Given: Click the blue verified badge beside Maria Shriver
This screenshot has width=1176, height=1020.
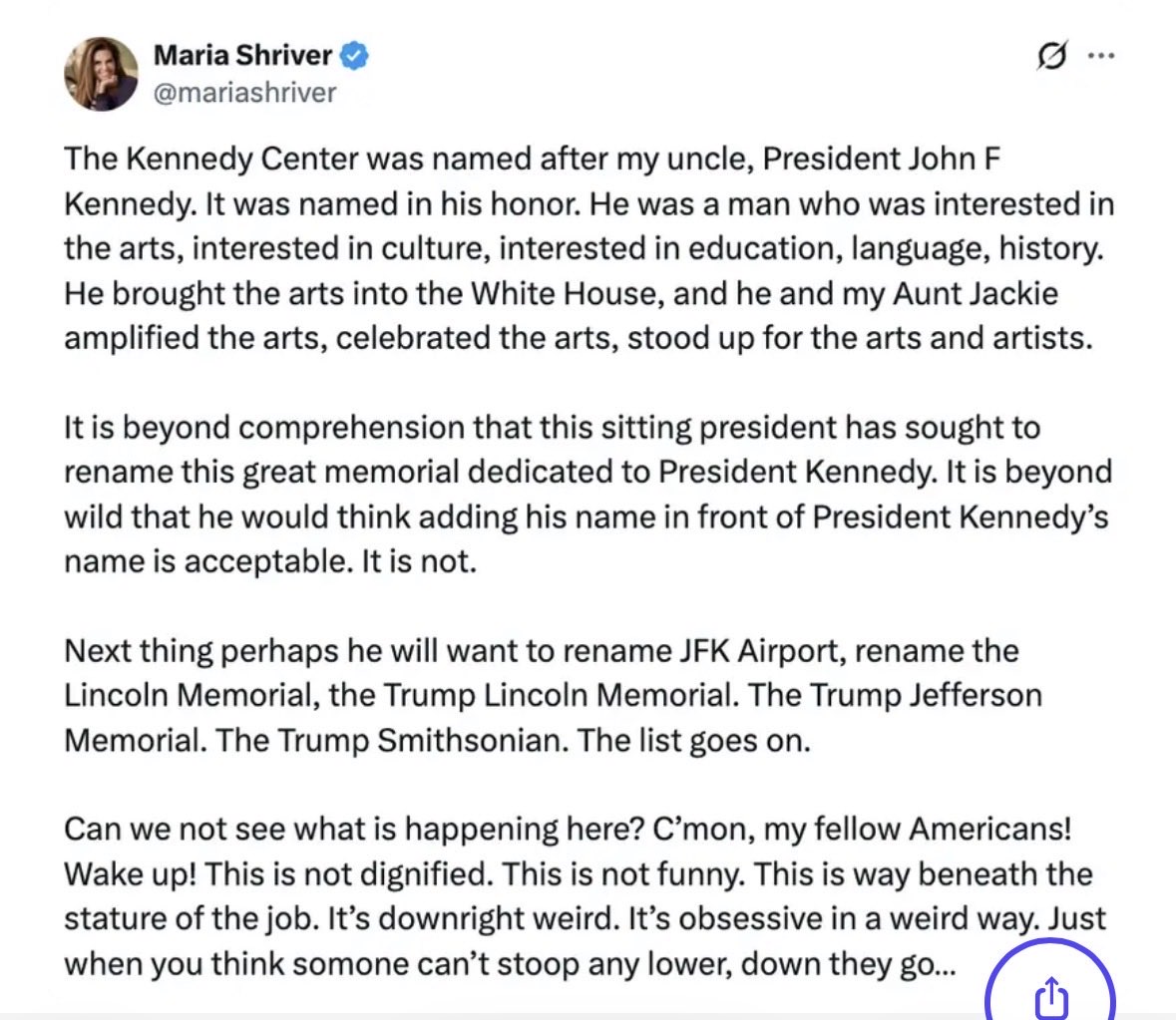Looking at the screenshot, I should [353, 56].
